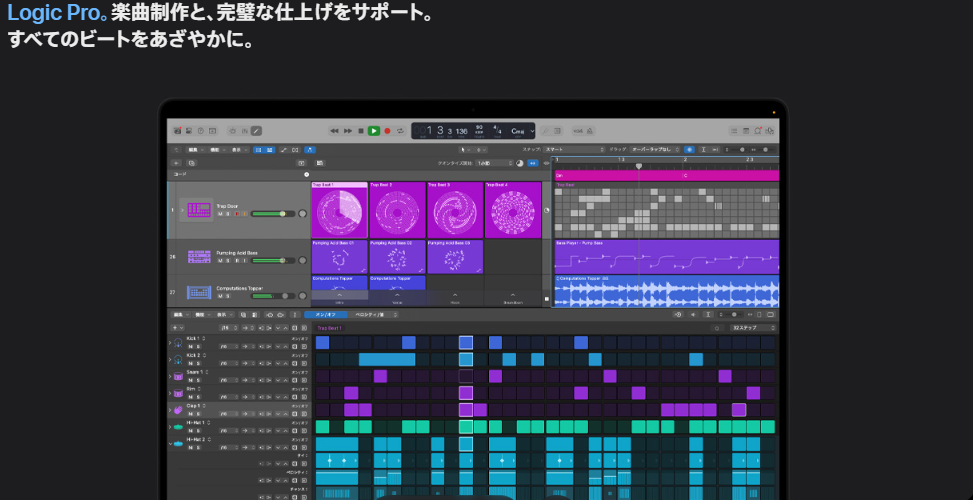The width and height of the screenshot is (973, 500).
Task: Click the Computations Topper track instrument icon
Action: click(x=198, y=292)
